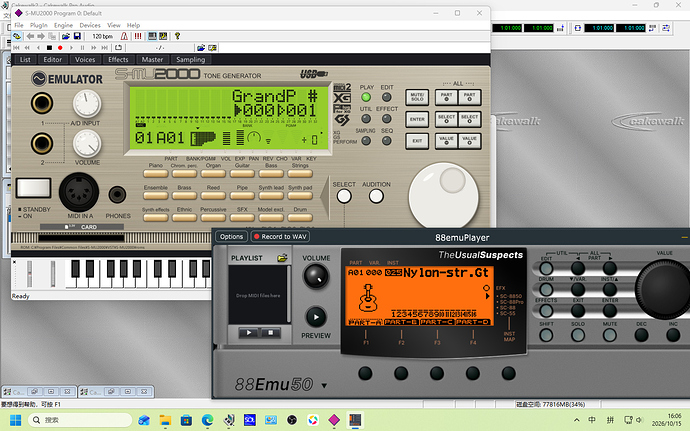Click the XG logo beside the green LCD
The width and height of the screenshot is (690, 431).
pyautogui.click(x=342, y=98)
